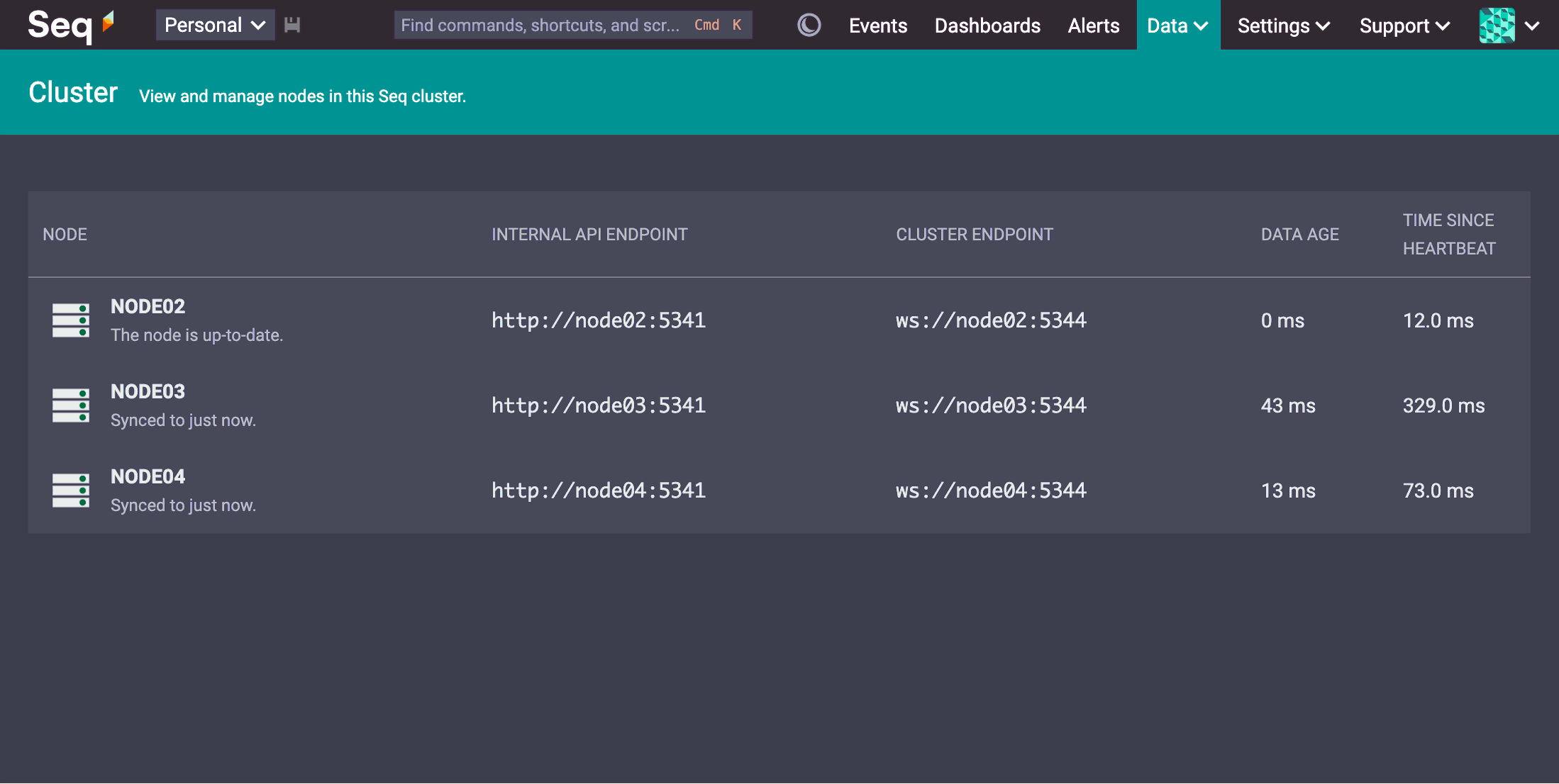
Task: Click NODE03 'Synced to just now.' status
Action: 183,420
